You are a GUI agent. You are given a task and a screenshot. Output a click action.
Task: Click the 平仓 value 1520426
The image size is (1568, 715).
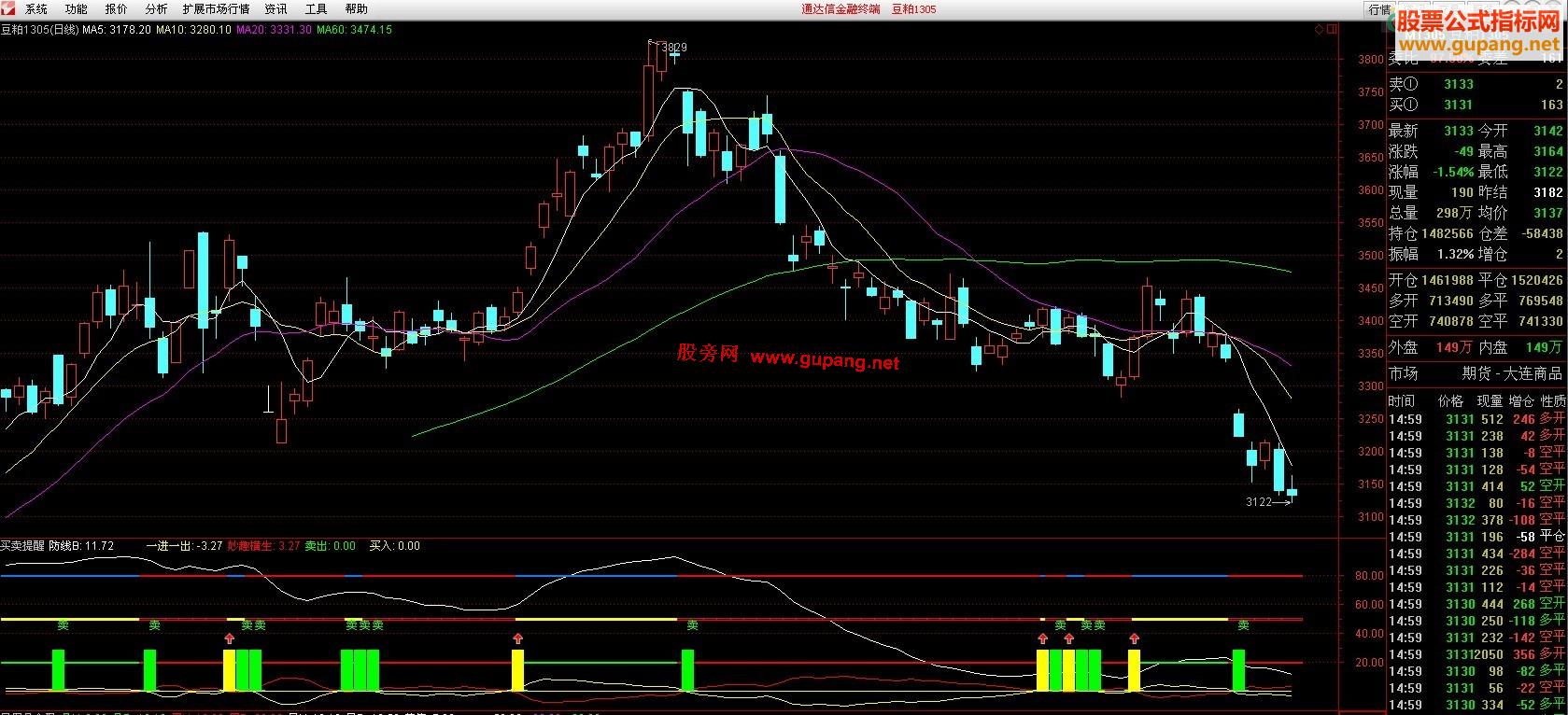tap(1536, 280)
